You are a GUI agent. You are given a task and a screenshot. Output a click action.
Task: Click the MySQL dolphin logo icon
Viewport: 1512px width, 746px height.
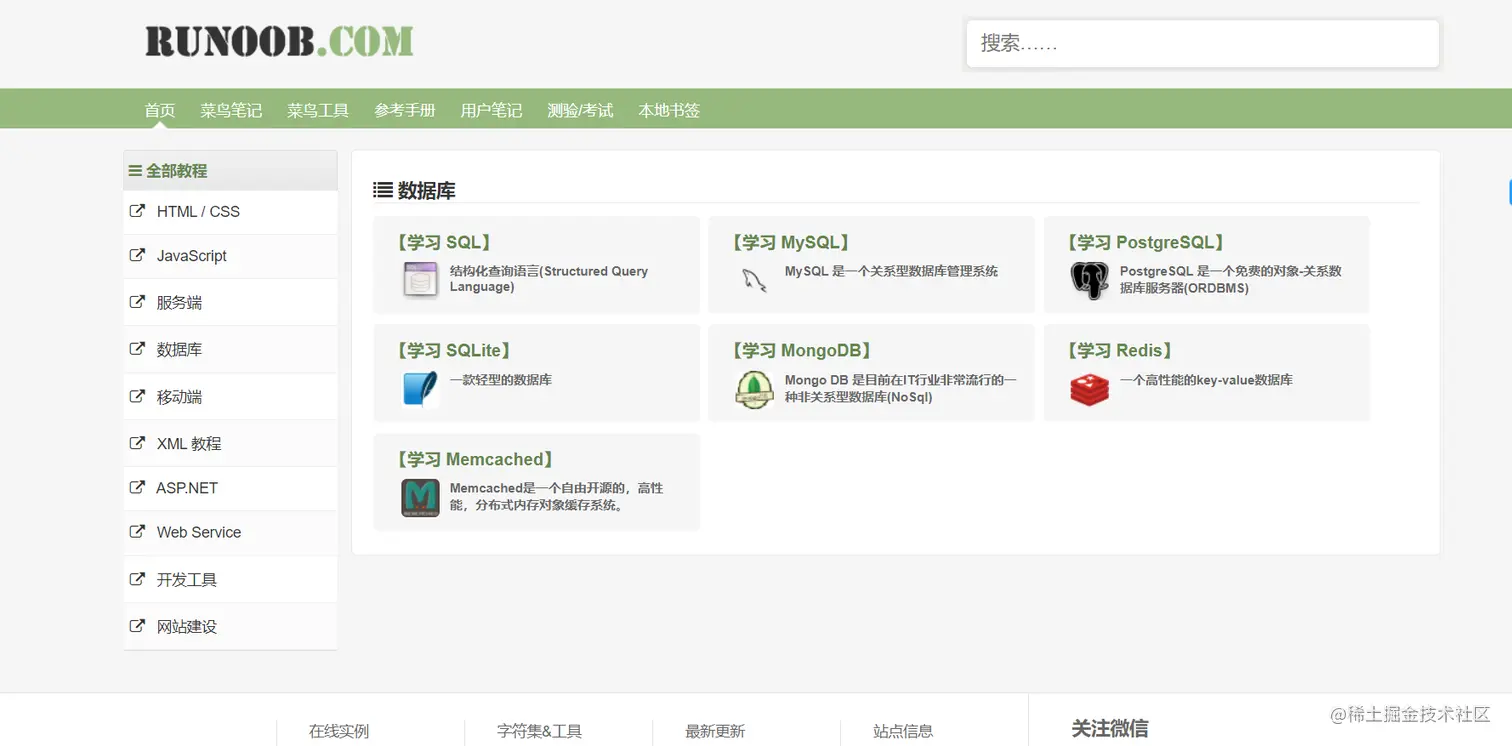(755, 279)
